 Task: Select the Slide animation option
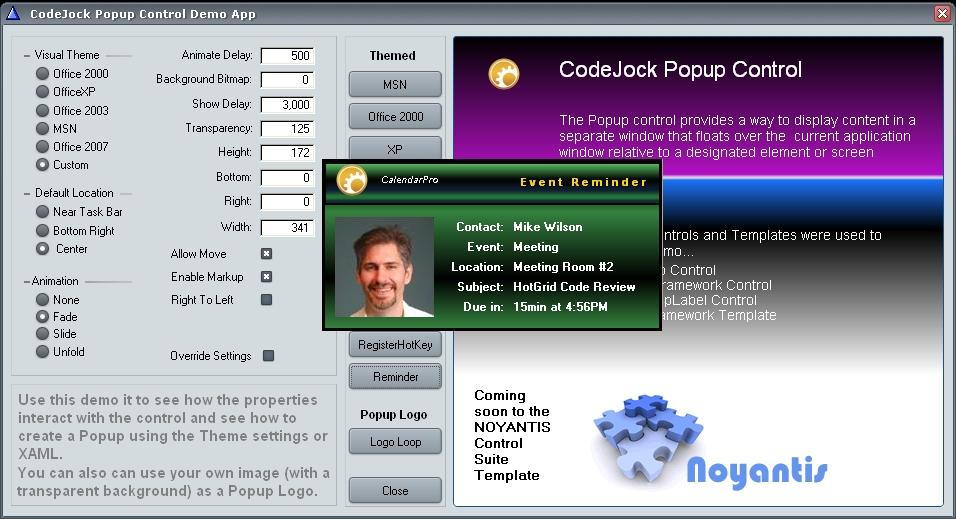pyautogui.click(x=42, y=334)
